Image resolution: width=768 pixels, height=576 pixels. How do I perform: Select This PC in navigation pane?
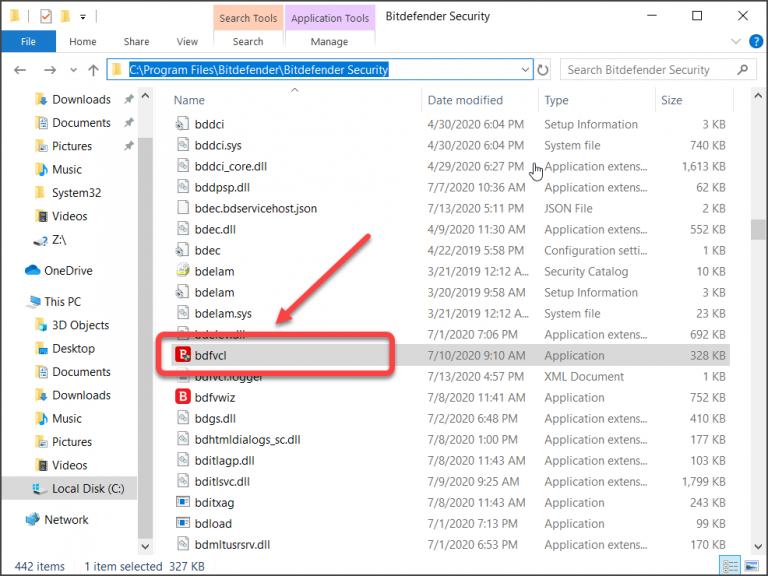(62, 301)
